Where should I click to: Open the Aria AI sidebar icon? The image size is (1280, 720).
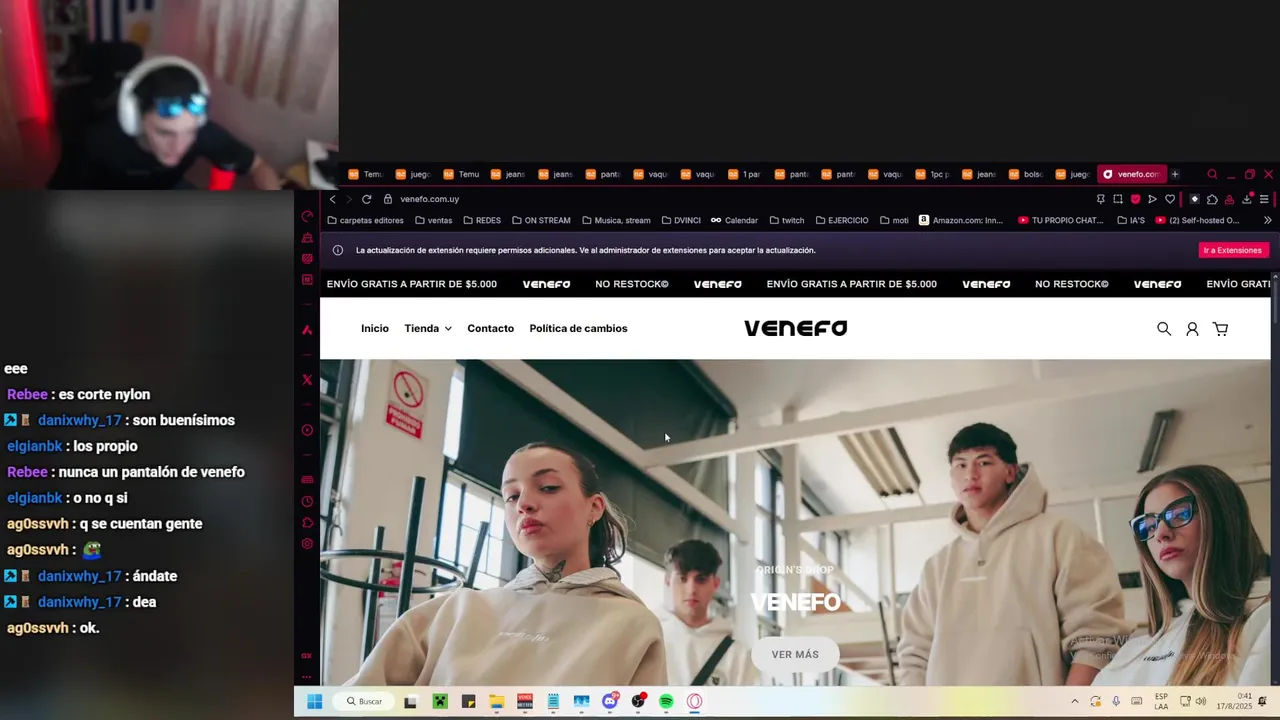pos(307,330)
